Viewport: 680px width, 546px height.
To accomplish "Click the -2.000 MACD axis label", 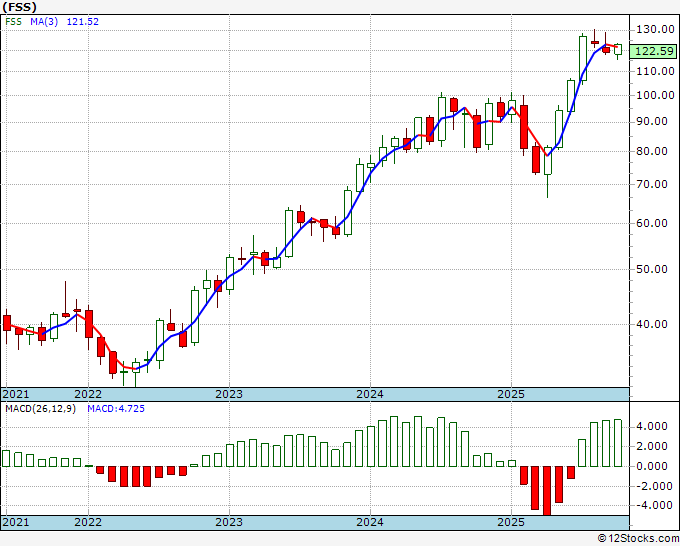I will [x=652, y=486].
